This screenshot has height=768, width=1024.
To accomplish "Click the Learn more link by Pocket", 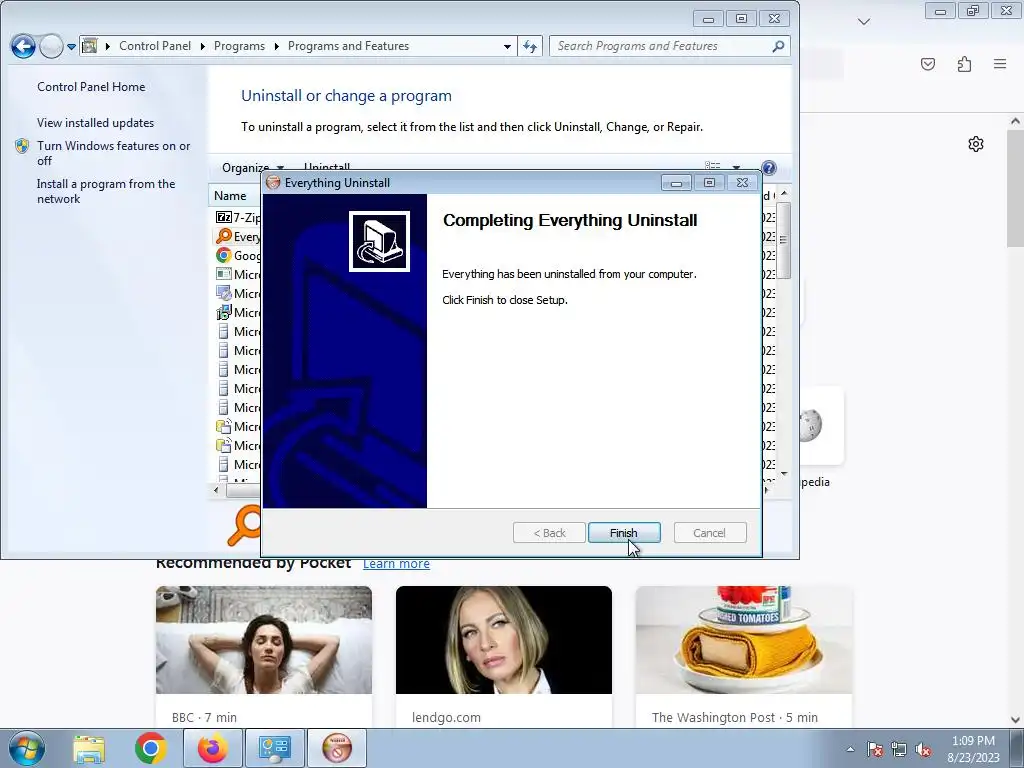I will tap(396, 564).
